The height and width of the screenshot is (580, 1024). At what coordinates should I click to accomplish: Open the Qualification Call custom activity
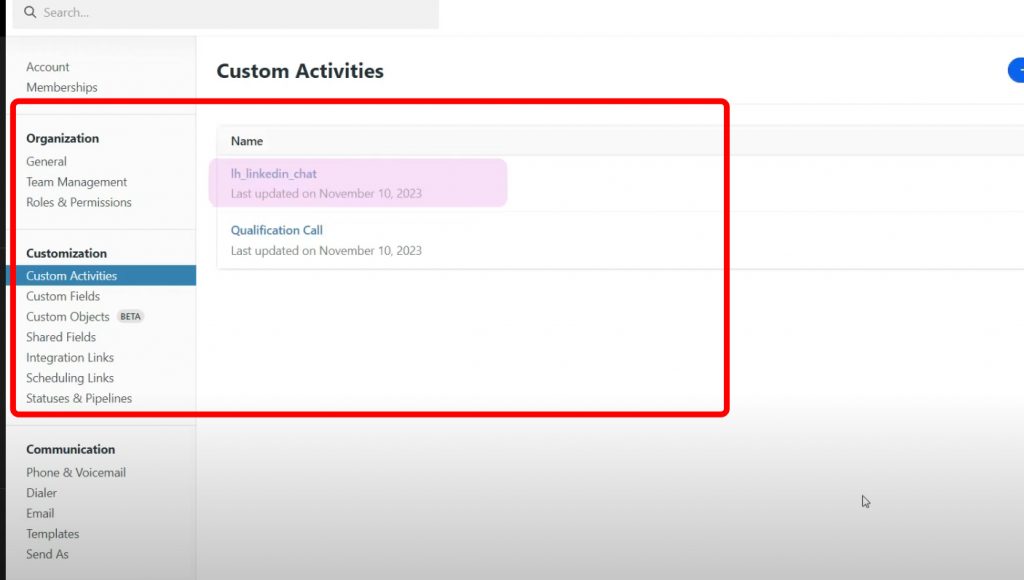[277, 229]
